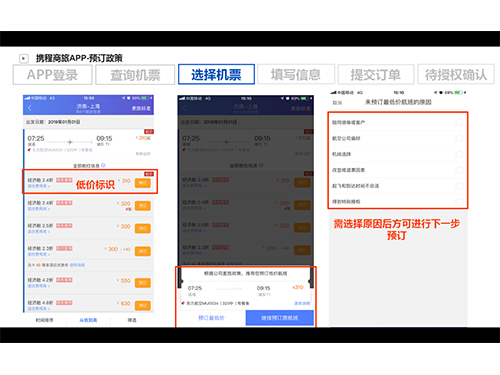Tap orange book button for the 550 fare

pyautogui.click(x=143, y=283)
